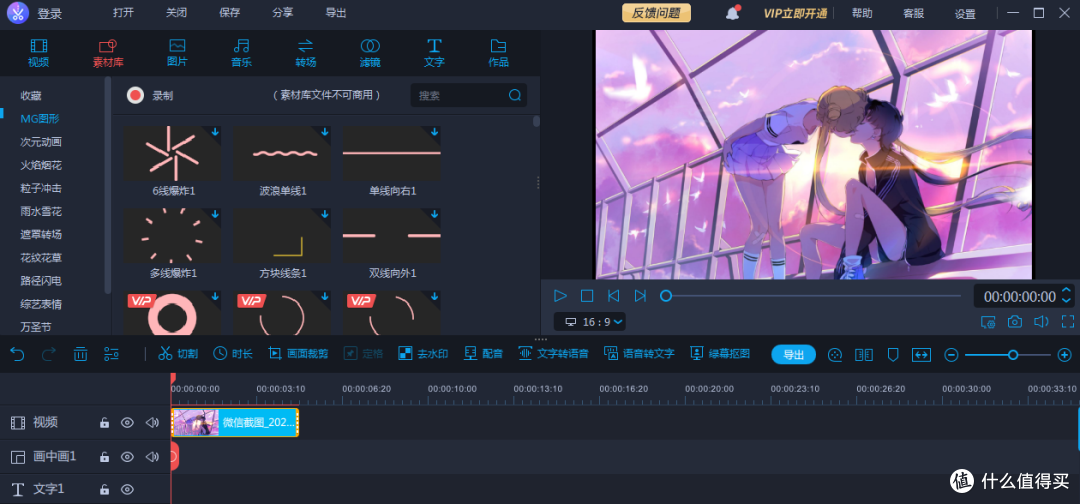Open the 视频 media tab
Viewport: 1080px width, 504px height.
point(39,53)
